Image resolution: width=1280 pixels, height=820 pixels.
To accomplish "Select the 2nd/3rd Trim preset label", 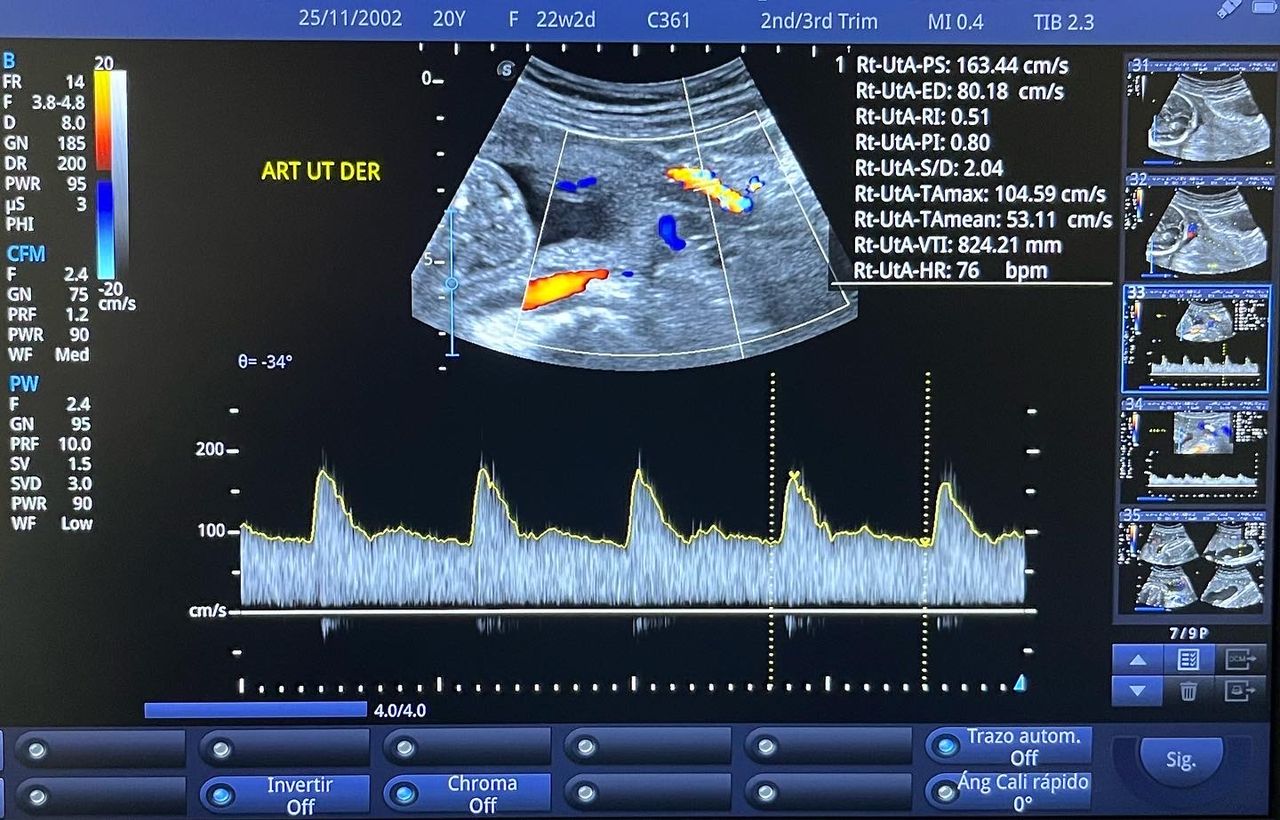I will (818, 20).
